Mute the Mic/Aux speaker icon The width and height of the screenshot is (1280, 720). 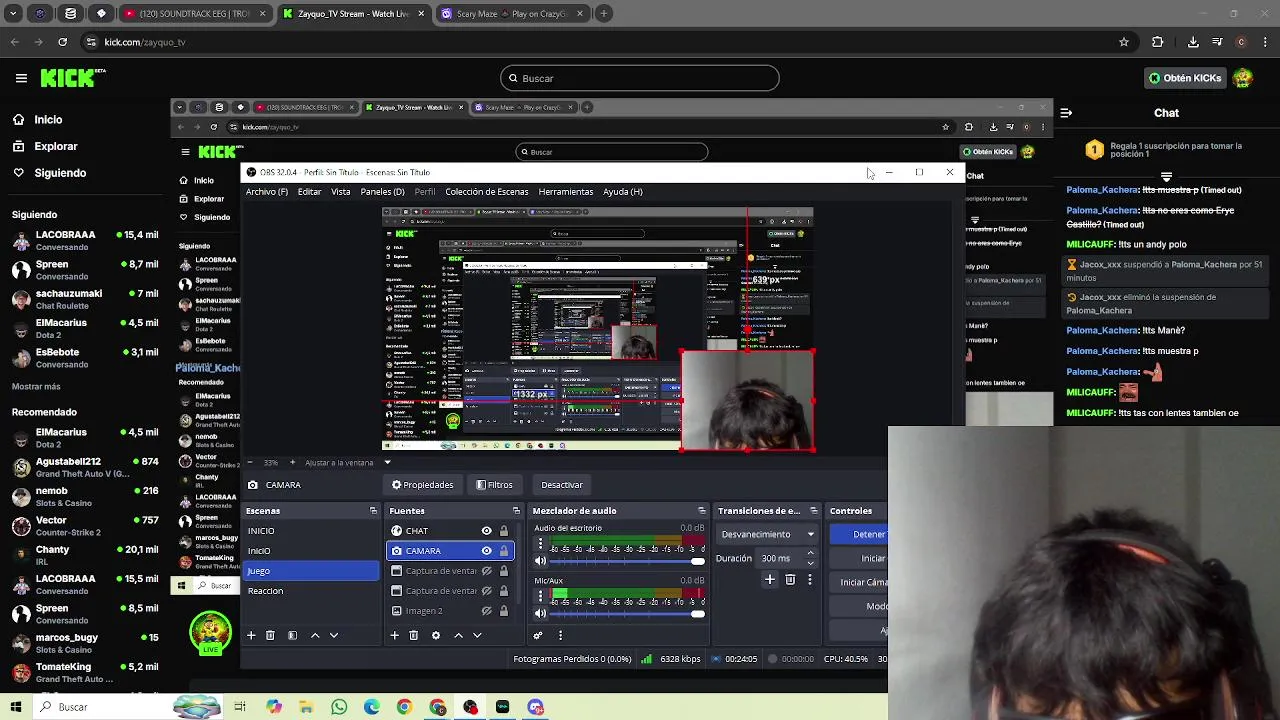541,613
